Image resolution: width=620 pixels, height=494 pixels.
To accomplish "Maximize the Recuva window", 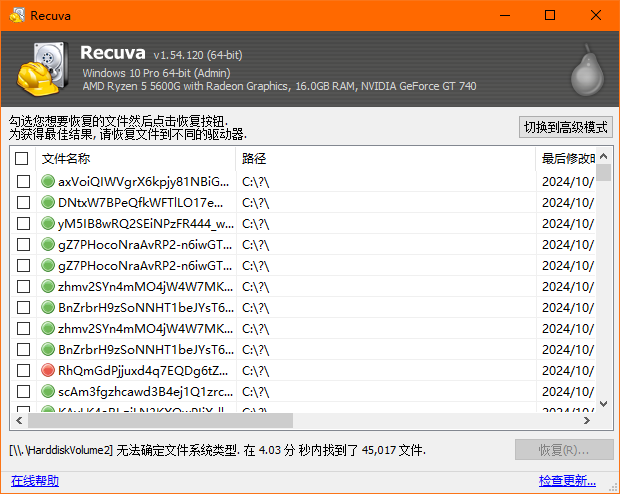I will pos(550,15).
